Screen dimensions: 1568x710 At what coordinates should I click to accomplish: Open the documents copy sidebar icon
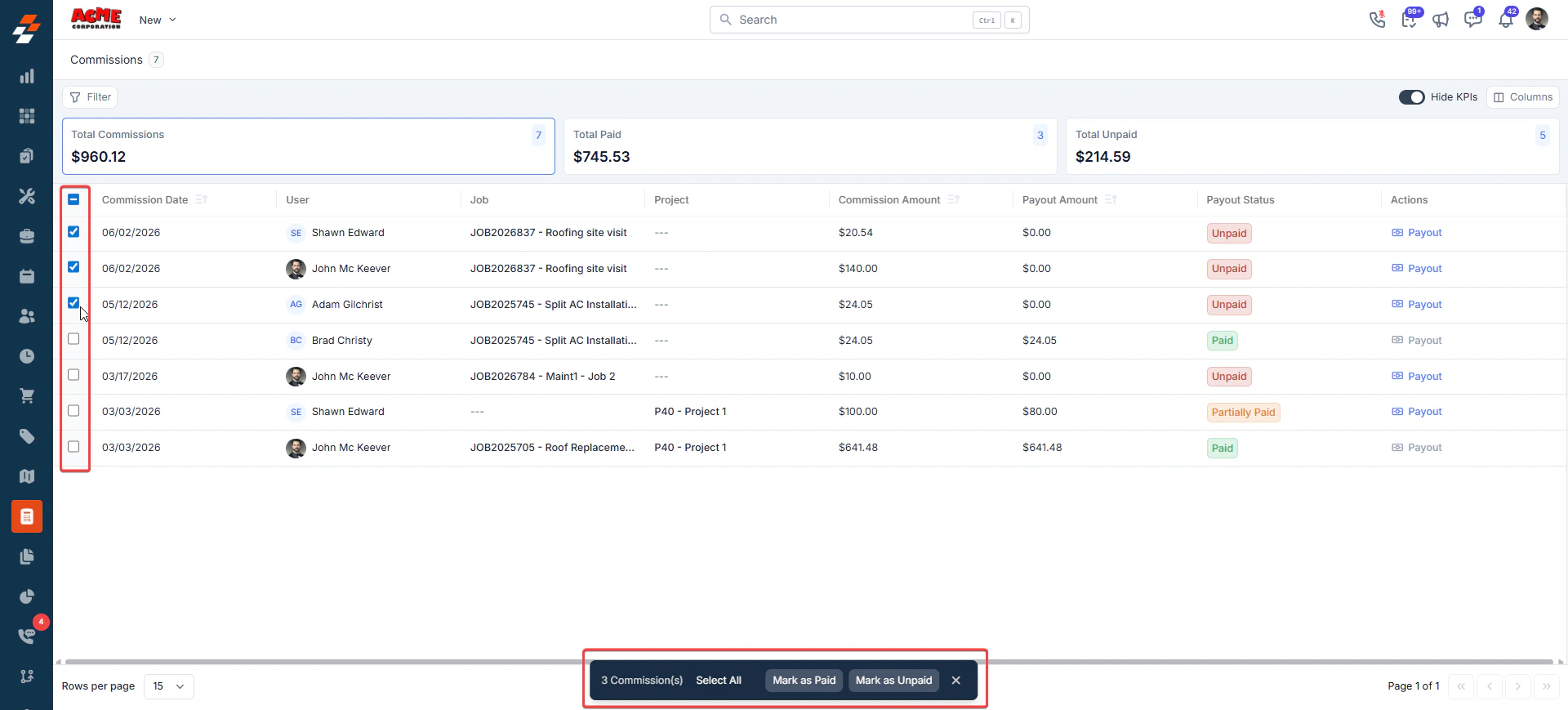27,556
